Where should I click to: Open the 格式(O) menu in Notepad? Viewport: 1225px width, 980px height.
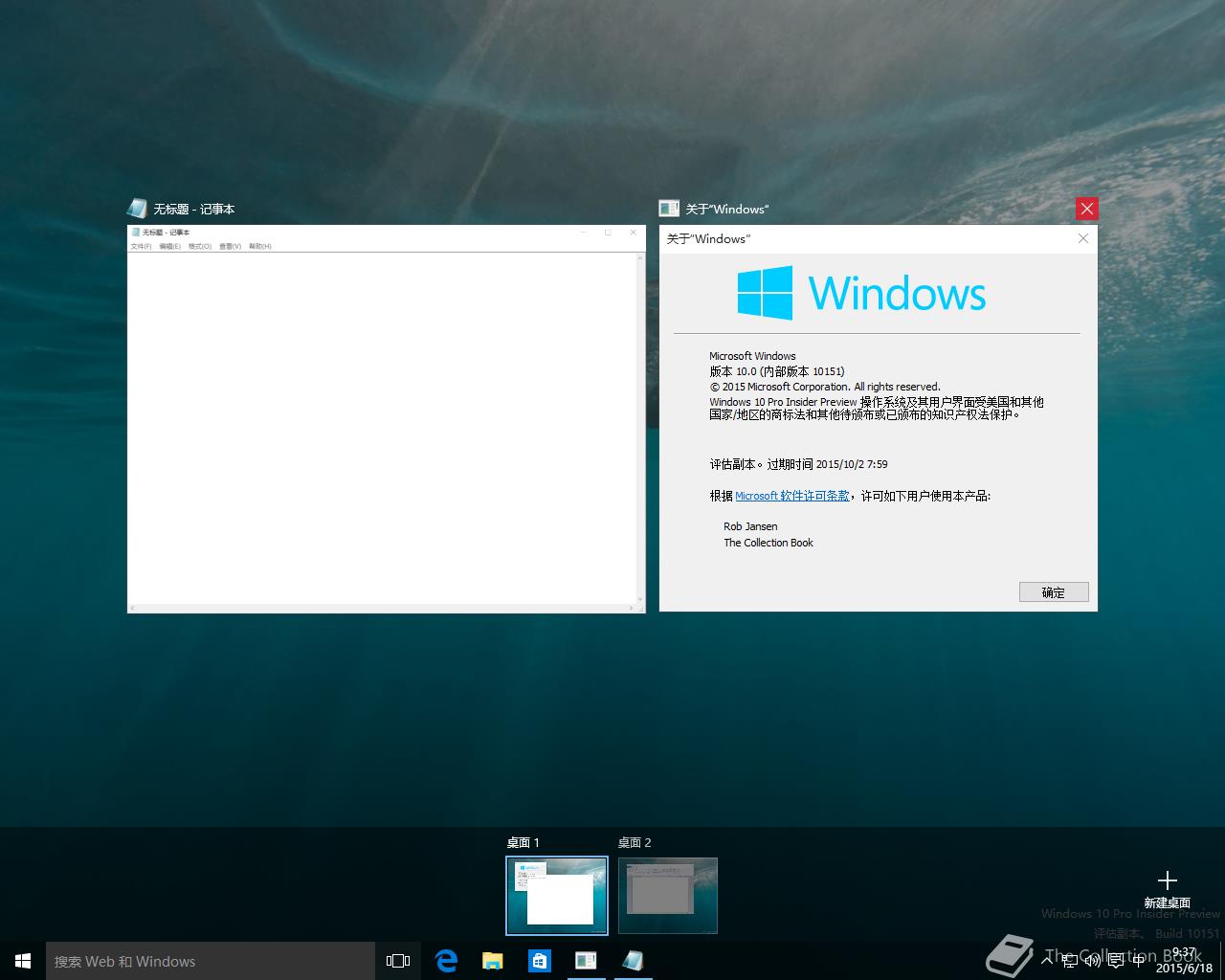200,247
